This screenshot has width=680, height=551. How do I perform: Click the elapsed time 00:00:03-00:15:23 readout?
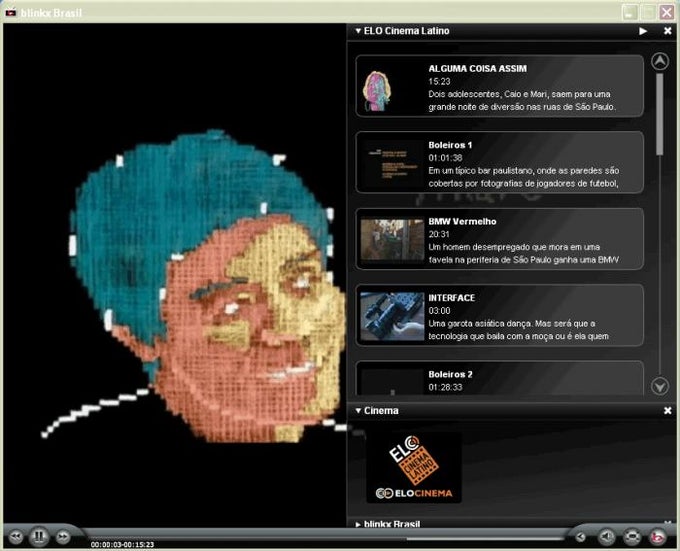[122, 544]
